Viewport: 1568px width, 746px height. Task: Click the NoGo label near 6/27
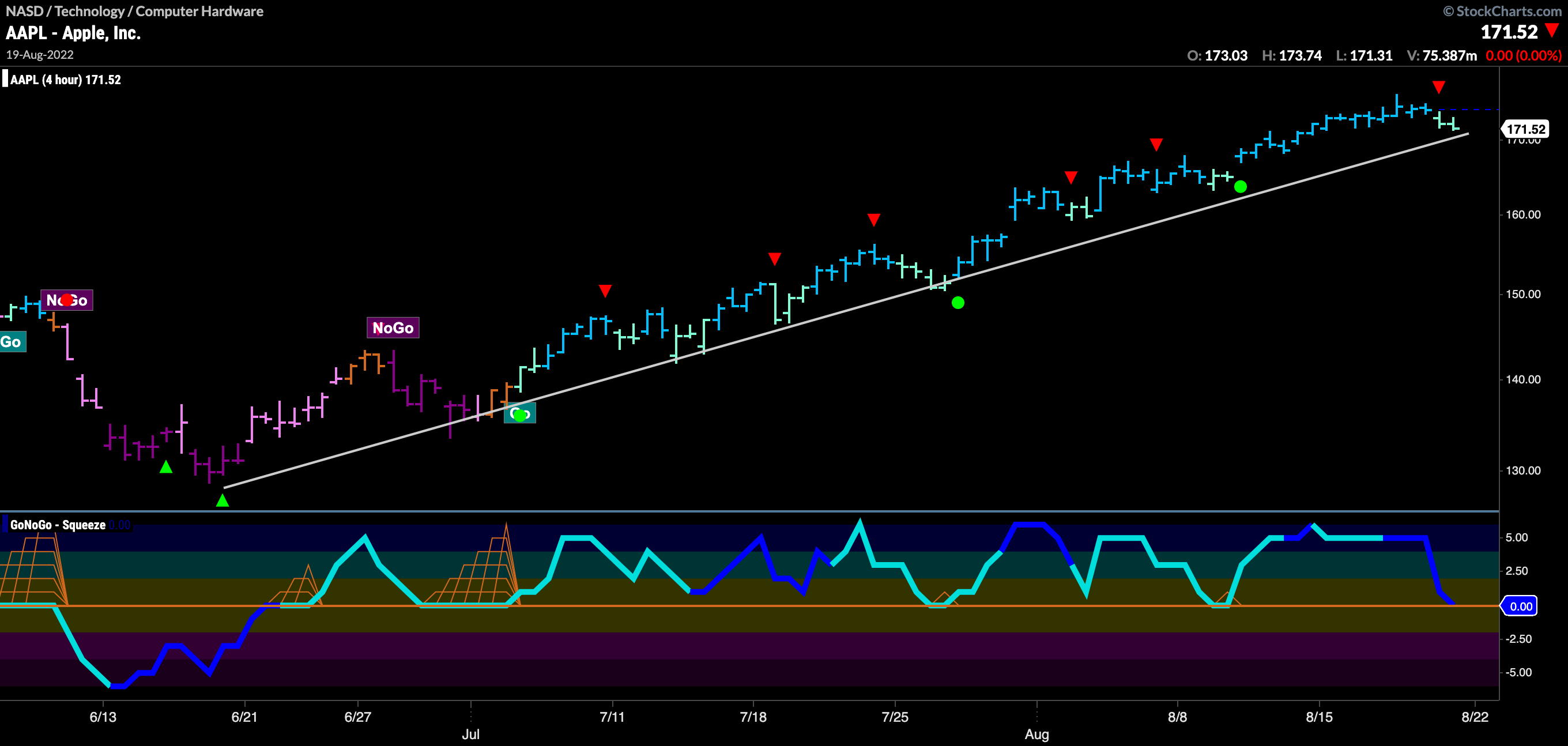click(x=393, y=327)
